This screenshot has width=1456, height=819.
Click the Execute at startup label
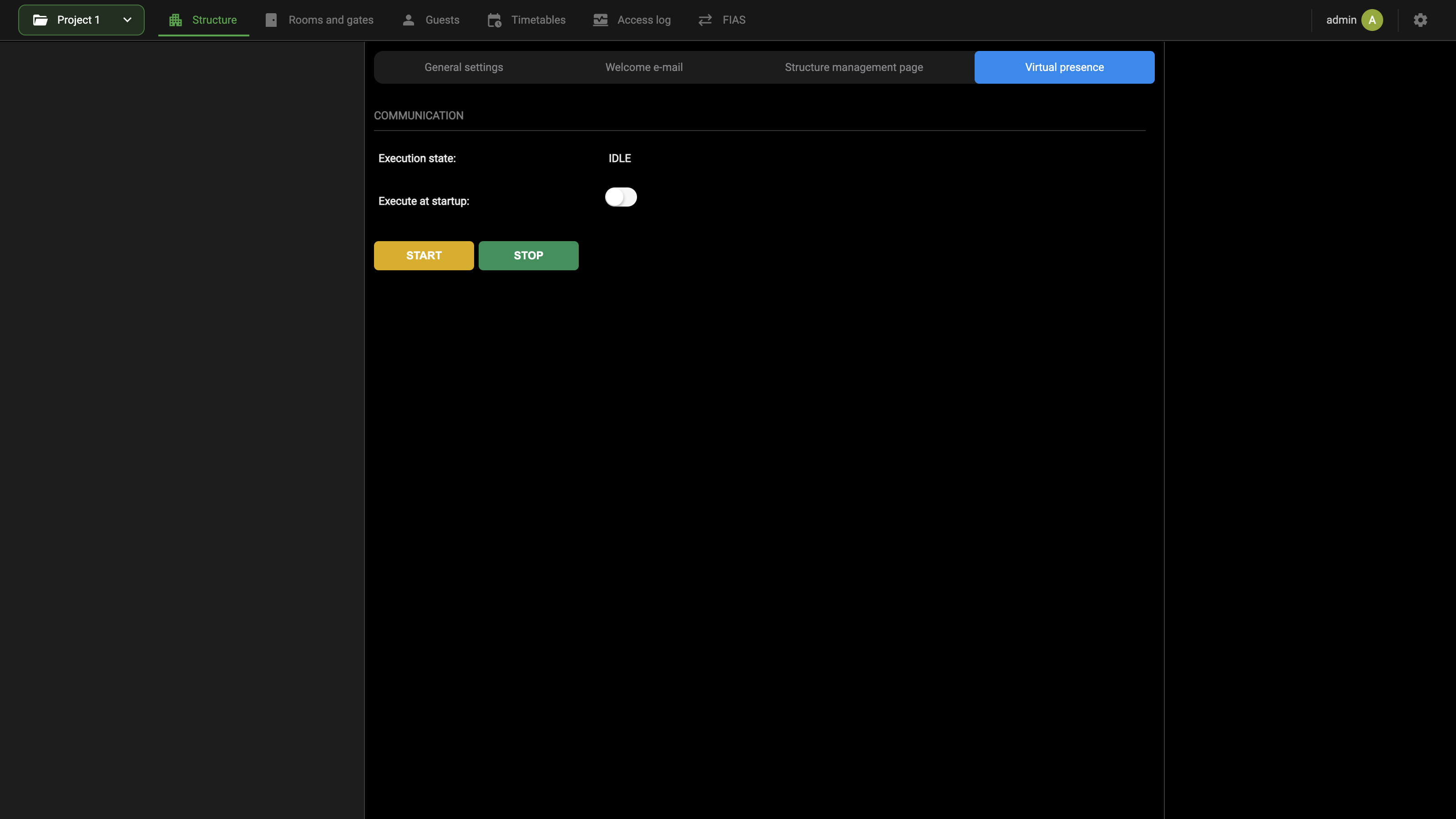tap(424, 201)
